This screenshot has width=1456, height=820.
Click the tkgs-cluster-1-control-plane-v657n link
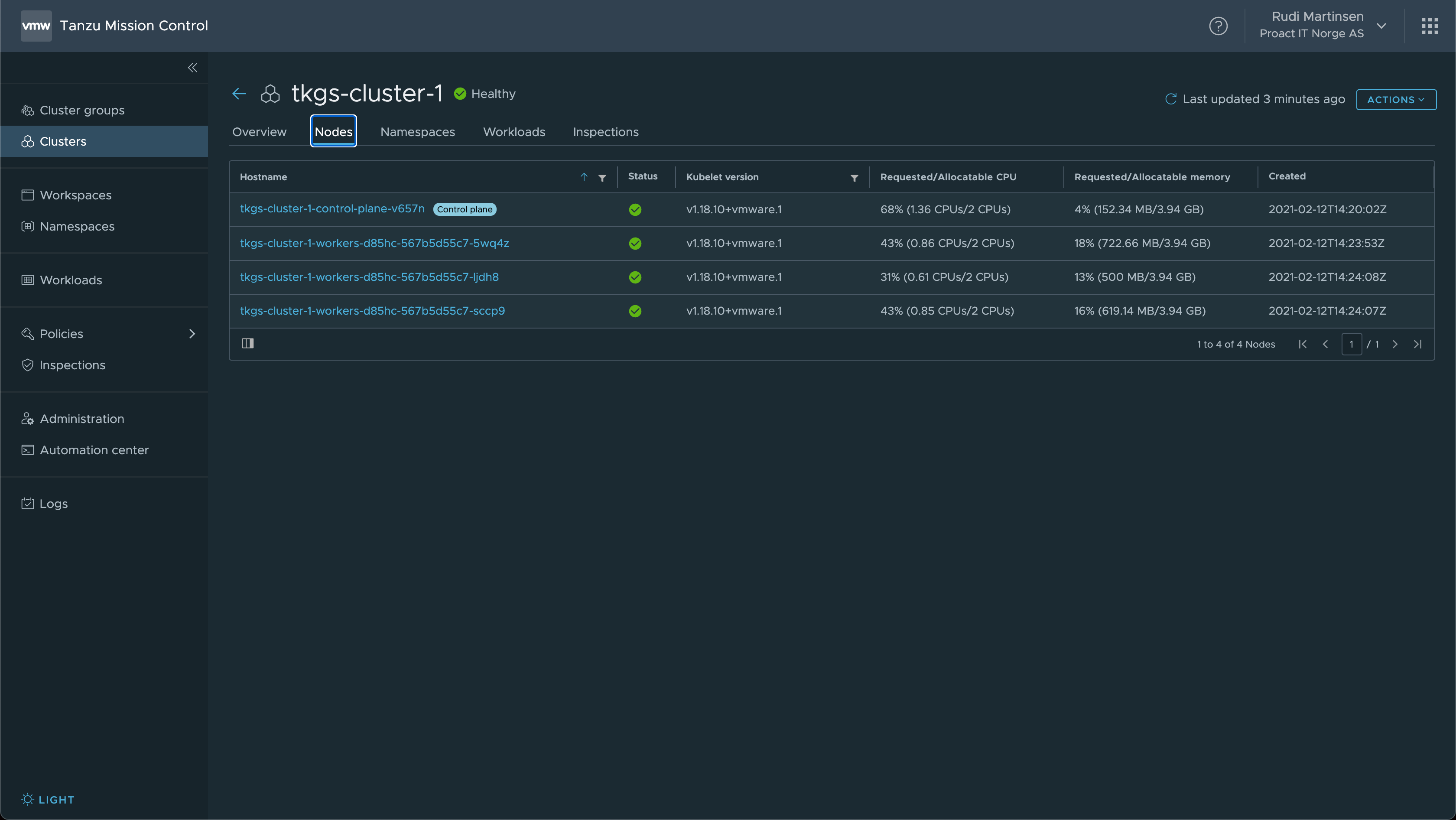[332, 208]
